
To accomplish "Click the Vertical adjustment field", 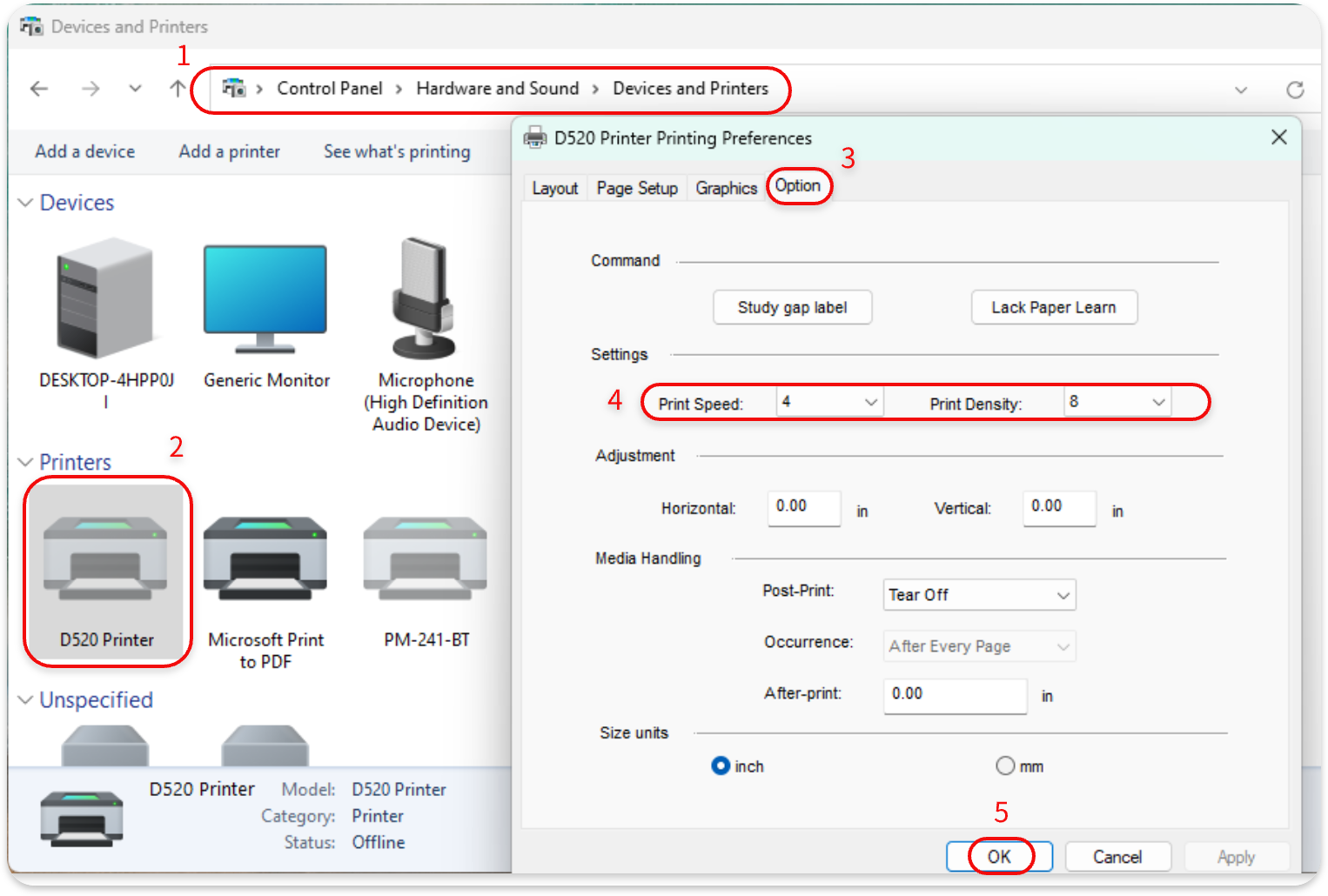I will [x=1059, y=508].
